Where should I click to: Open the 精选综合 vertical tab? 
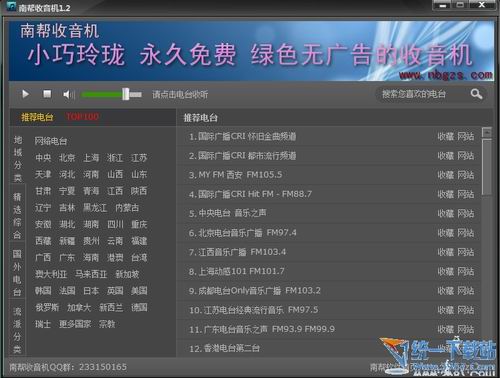click(17, 216)
